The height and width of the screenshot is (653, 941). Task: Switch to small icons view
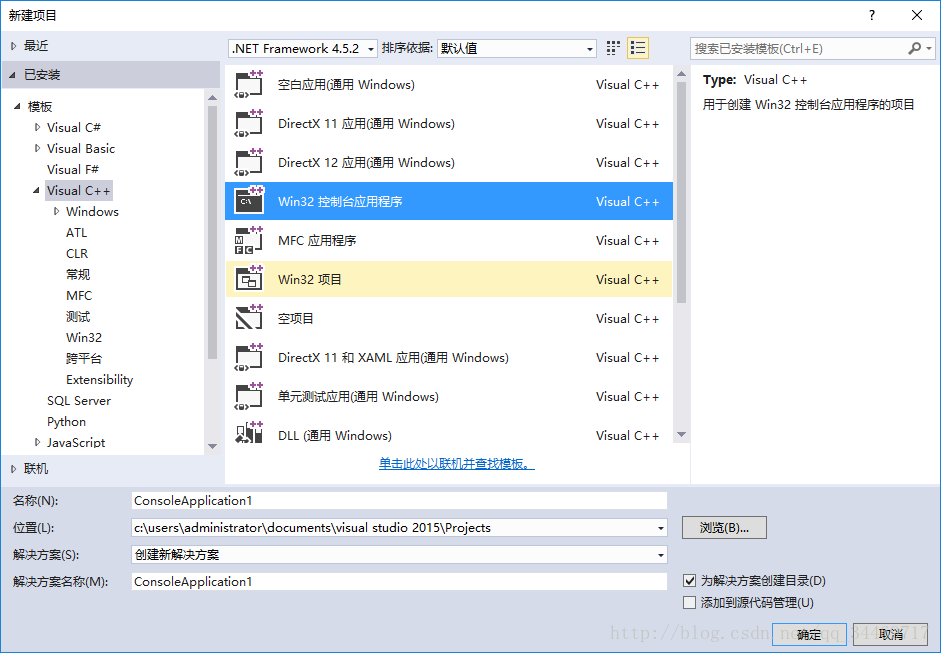[613, 48]
